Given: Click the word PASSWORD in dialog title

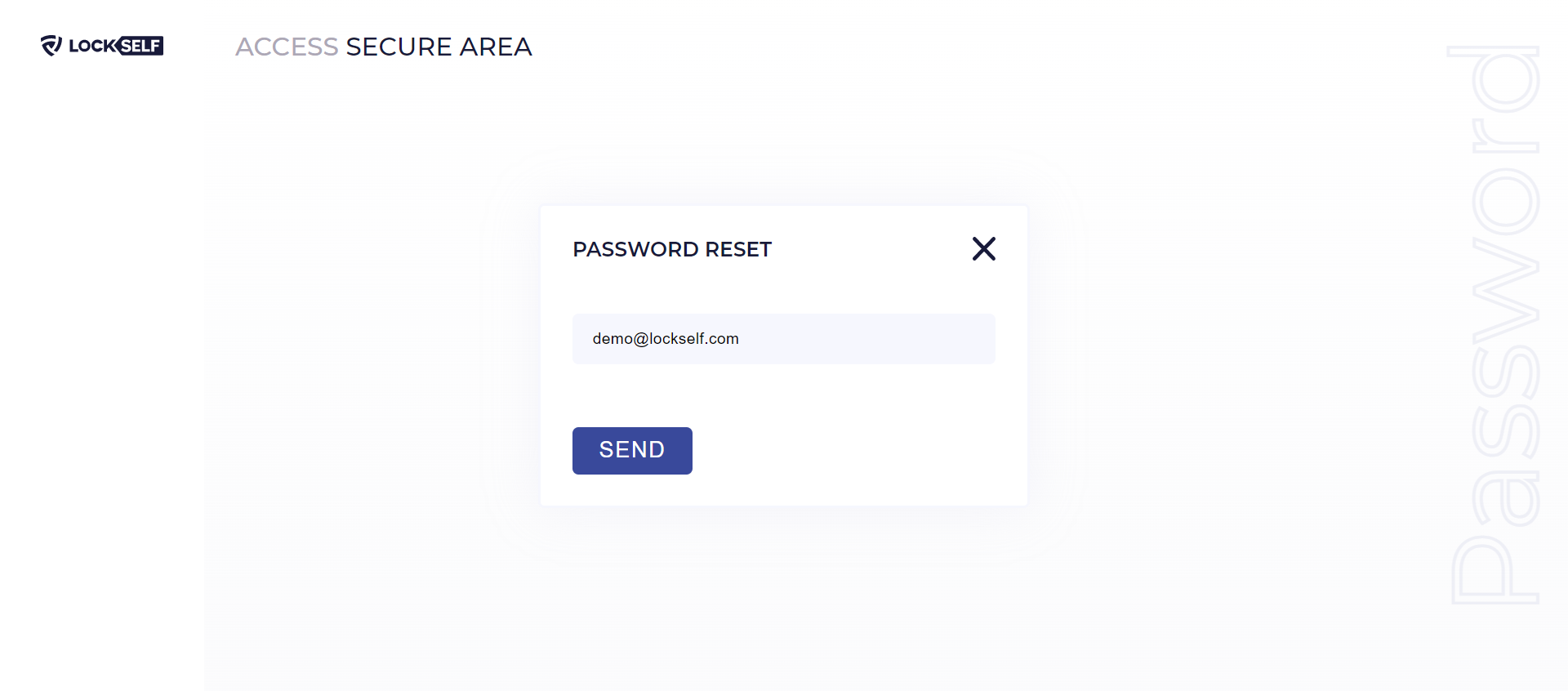Looking at the screenshot, I should click(x=635, y=249).
